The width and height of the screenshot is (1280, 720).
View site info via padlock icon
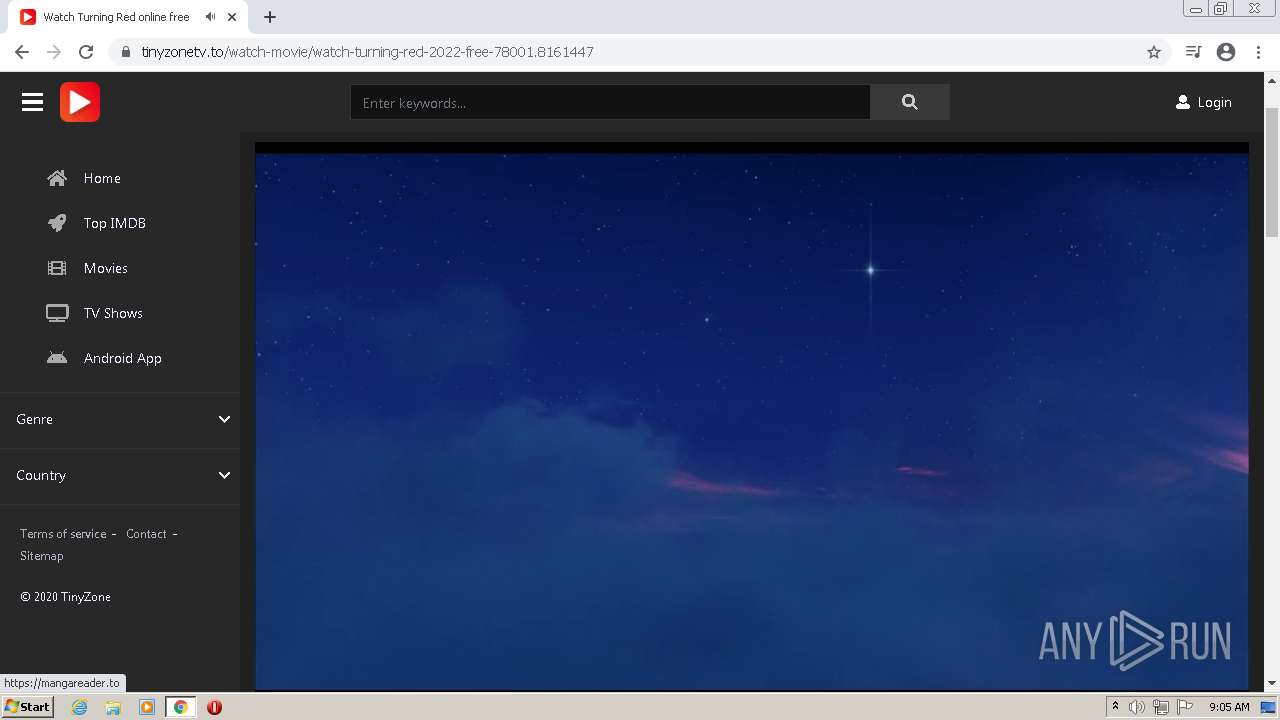pyautogui.click(x=126, y=52)
